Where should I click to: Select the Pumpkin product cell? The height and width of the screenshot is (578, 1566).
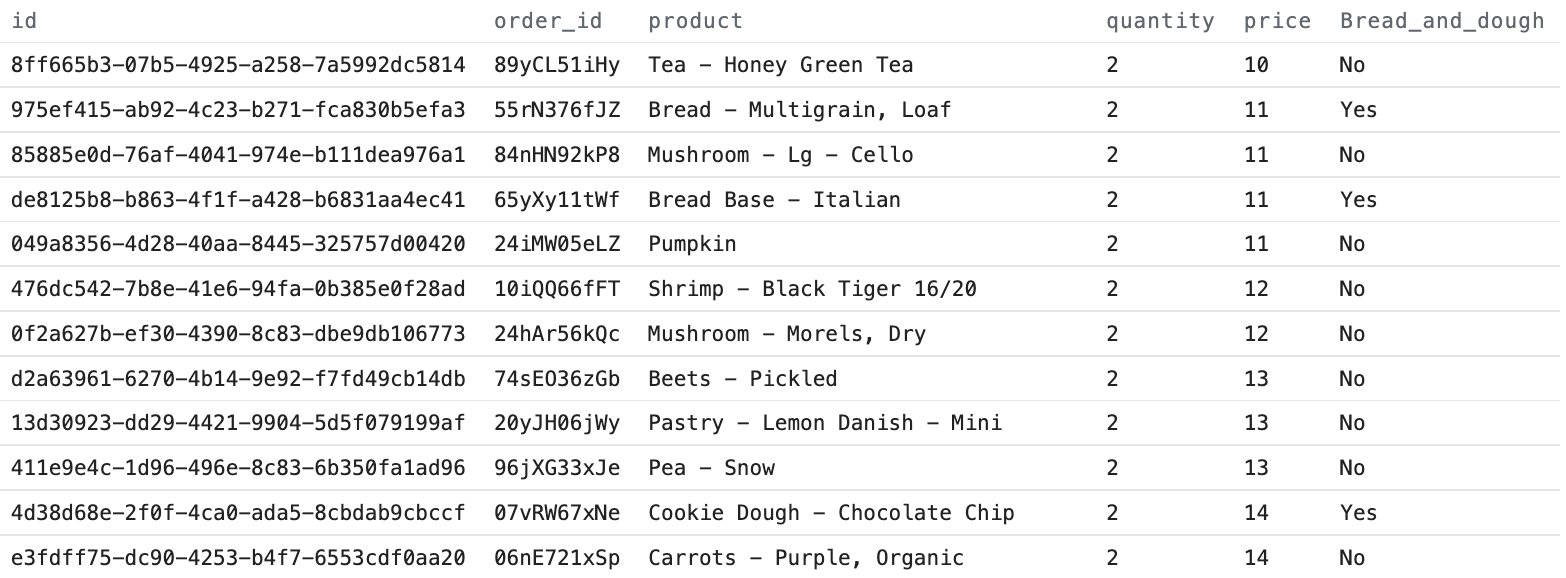coord(692,244)
